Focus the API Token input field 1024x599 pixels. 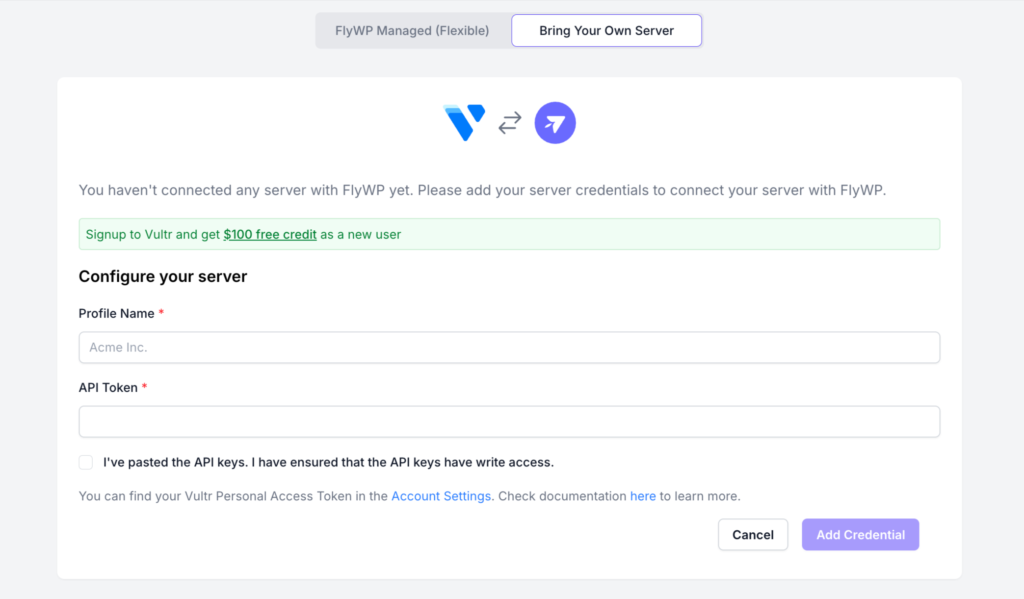[509, 421]
